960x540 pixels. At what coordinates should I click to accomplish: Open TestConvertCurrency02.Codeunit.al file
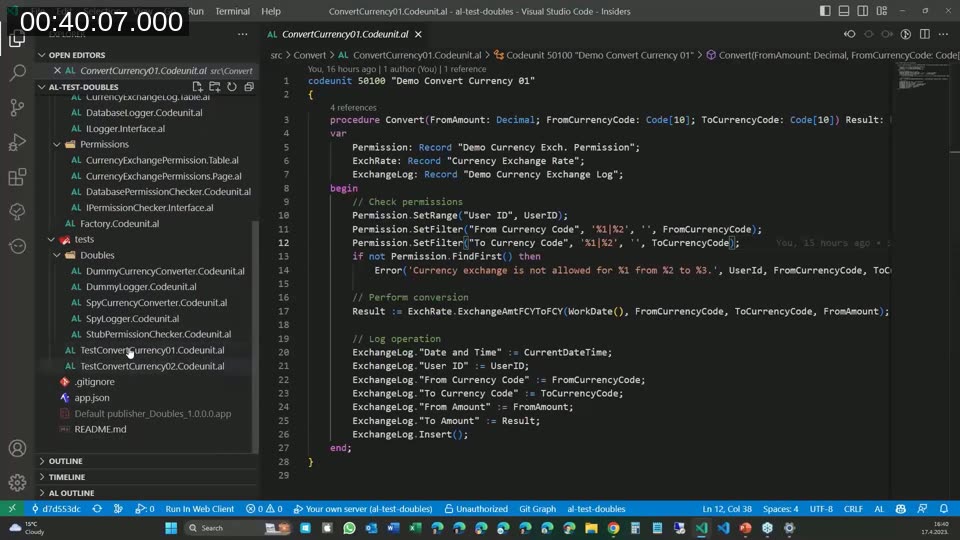(152, 366)
